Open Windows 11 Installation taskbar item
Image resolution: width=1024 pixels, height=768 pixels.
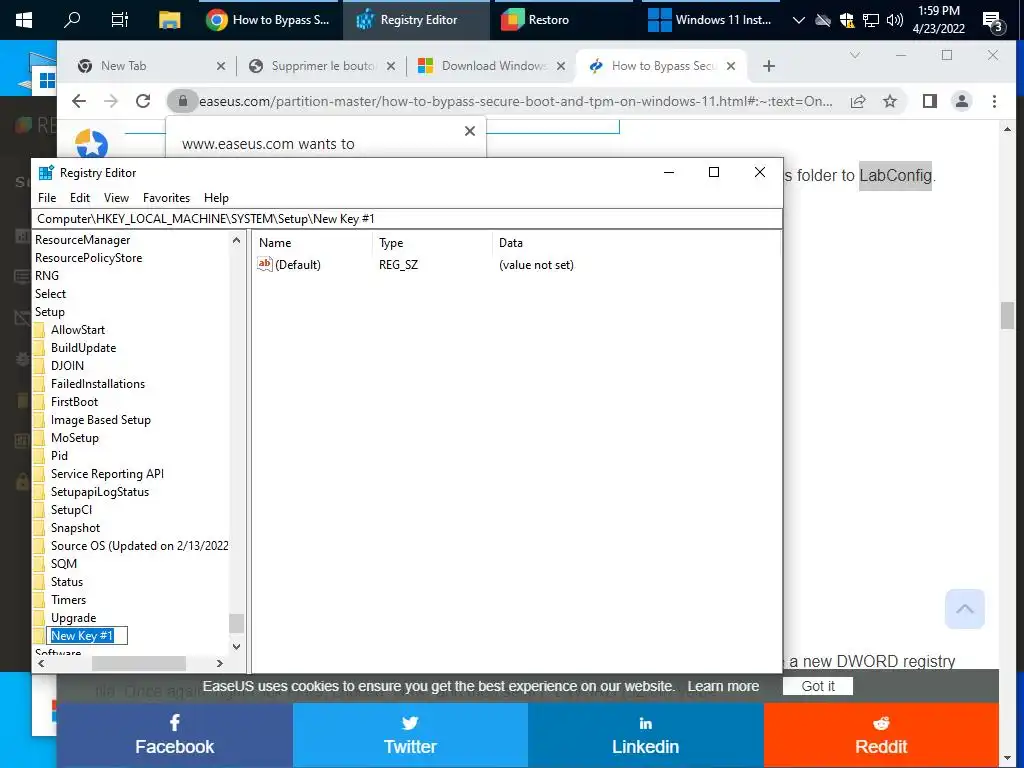710,20
